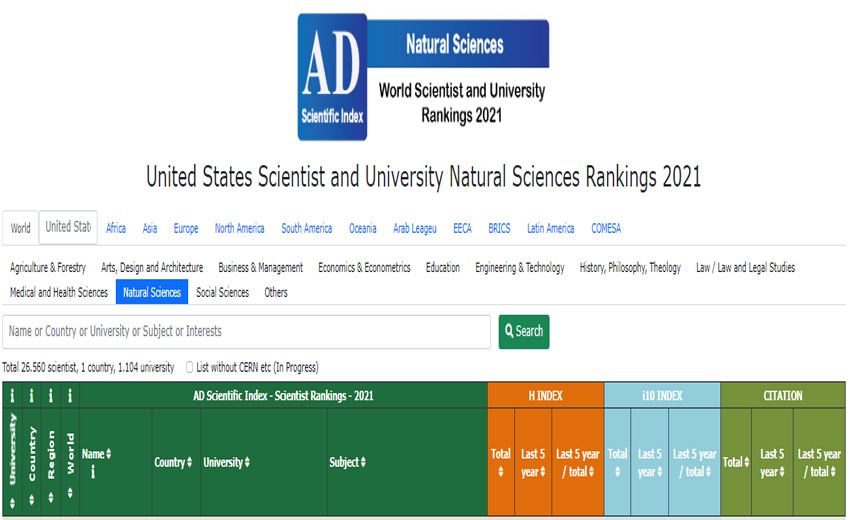
Task: Sort by H Index Total column
Action: point(501,461)
